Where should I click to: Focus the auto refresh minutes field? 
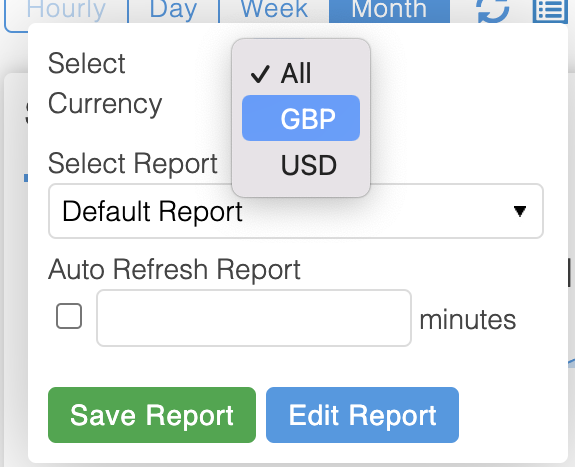254,318
